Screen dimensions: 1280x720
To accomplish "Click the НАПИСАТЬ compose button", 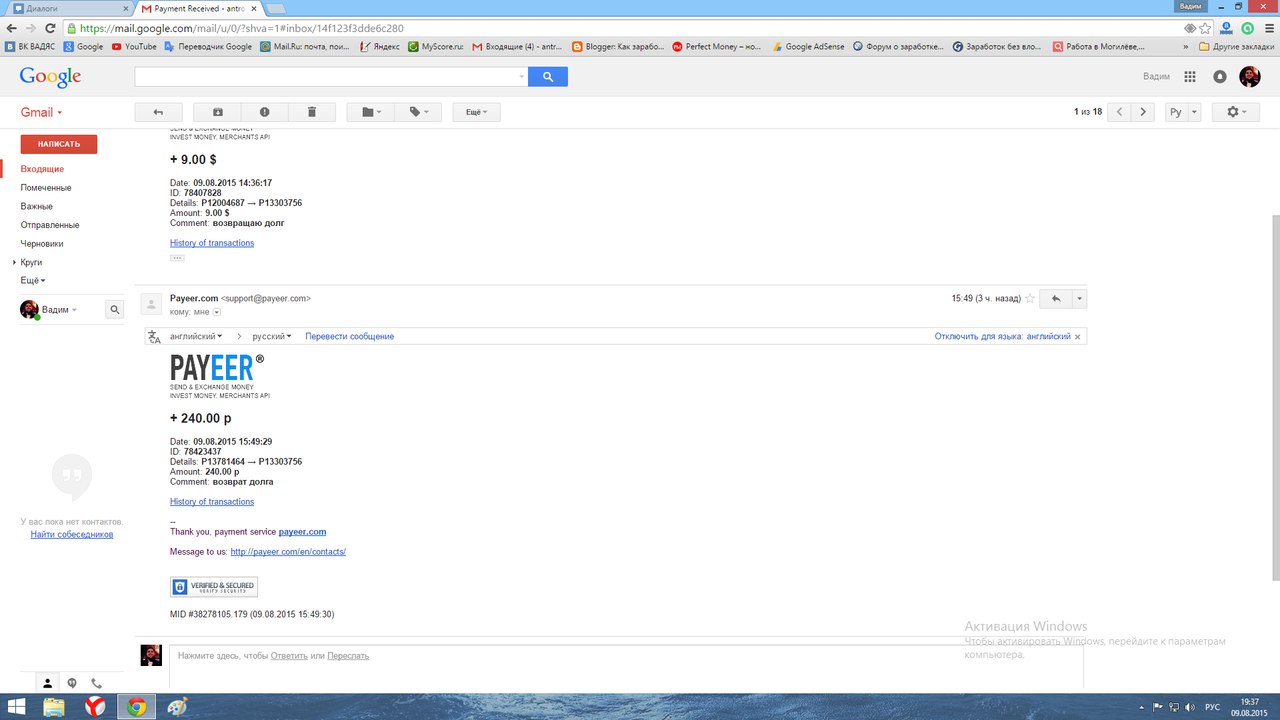I will [59, 144].
